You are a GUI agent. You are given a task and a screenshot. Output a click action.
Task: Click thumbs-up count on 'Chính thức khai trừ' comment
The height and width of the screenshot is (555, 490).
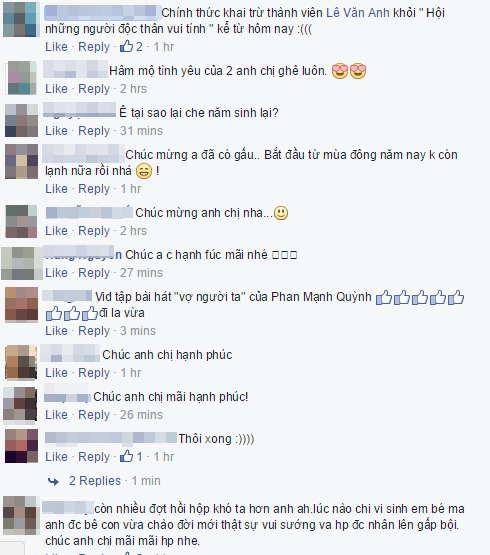click(131, 46)
